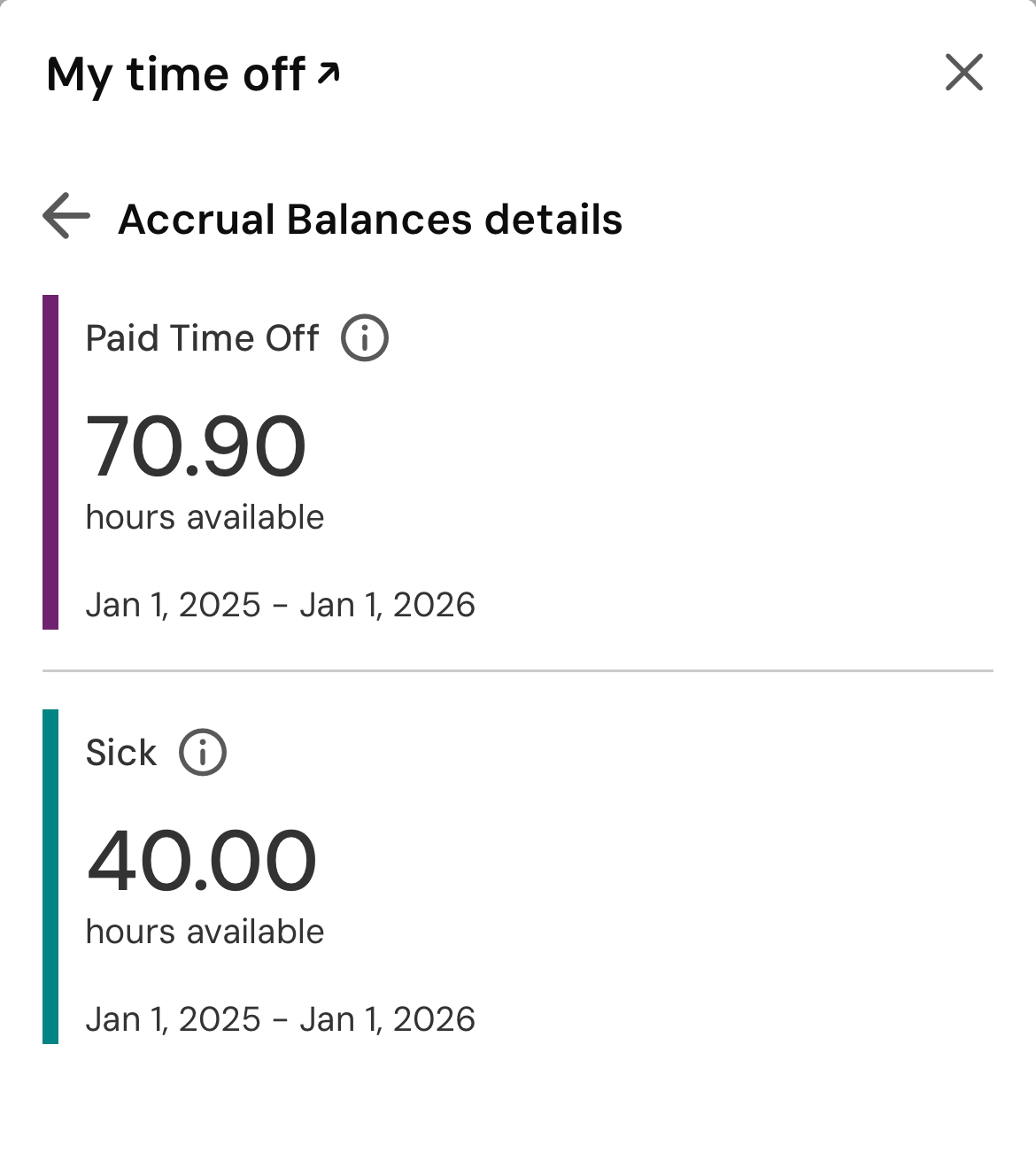Click Paid Time Off date range text
Viewport: 1036px width, 1161px height.
(280, 605)
